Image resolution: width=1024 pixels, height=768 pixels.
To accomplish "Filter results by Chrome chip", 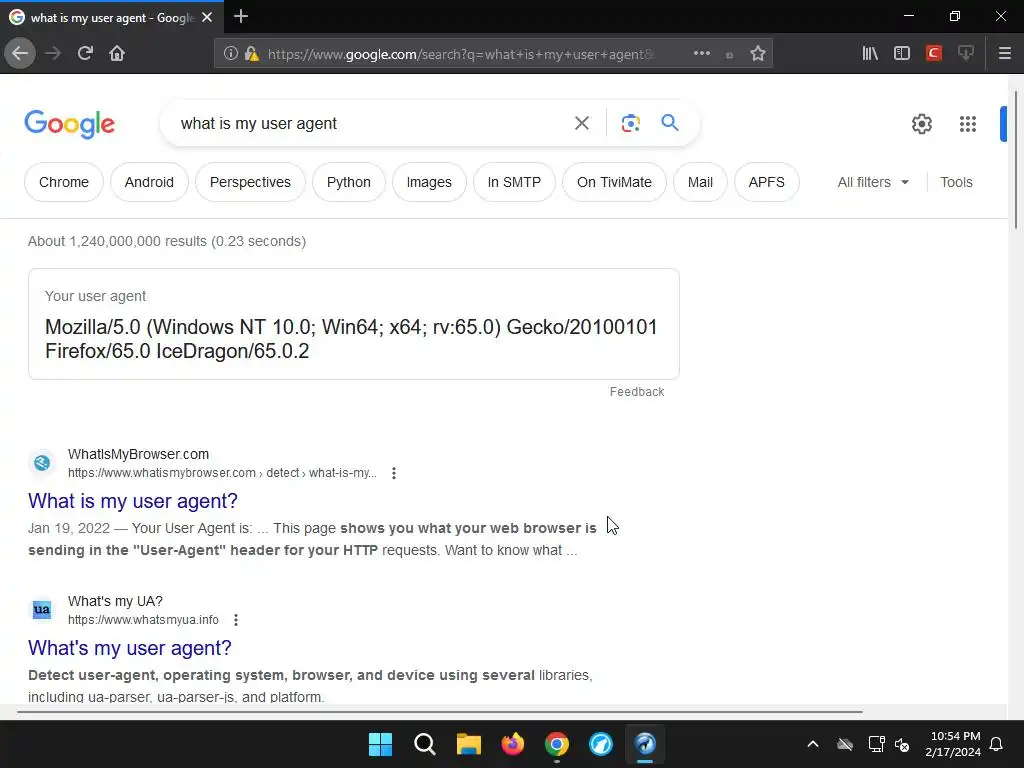I will click(x=64, y=182).
